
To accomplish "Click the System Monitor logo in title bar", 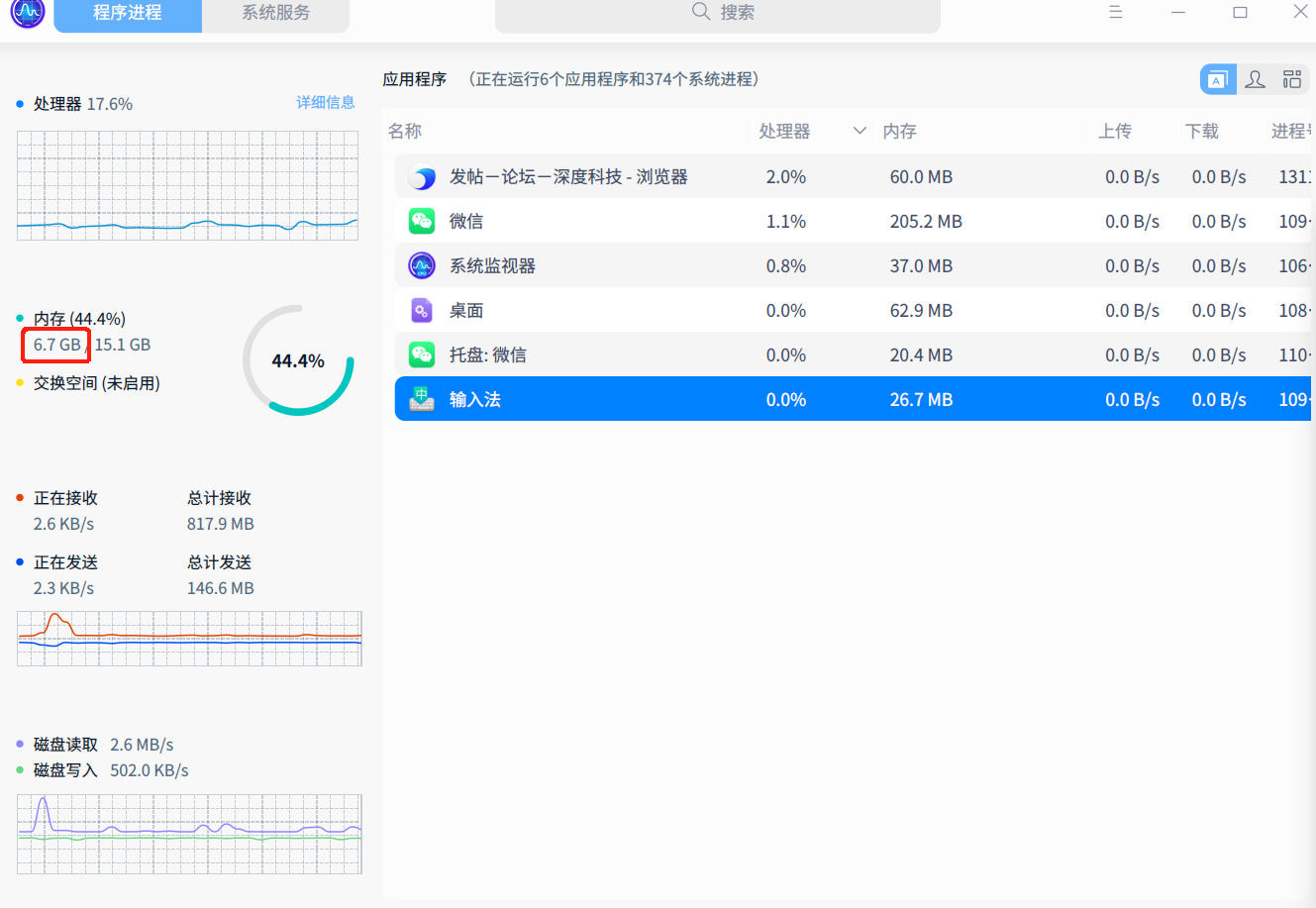I will point(28,13).
